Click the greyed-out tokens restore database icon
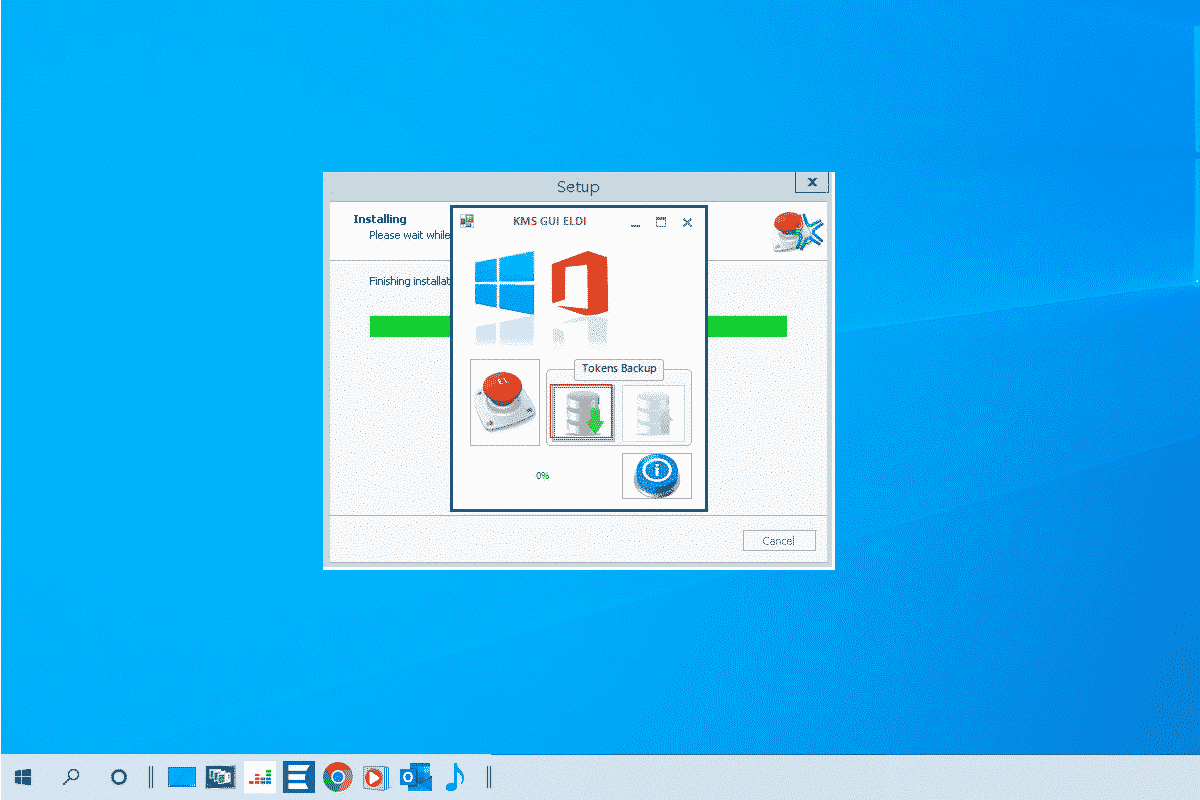This screenshot has height=800, width=1200. point(654,412)
